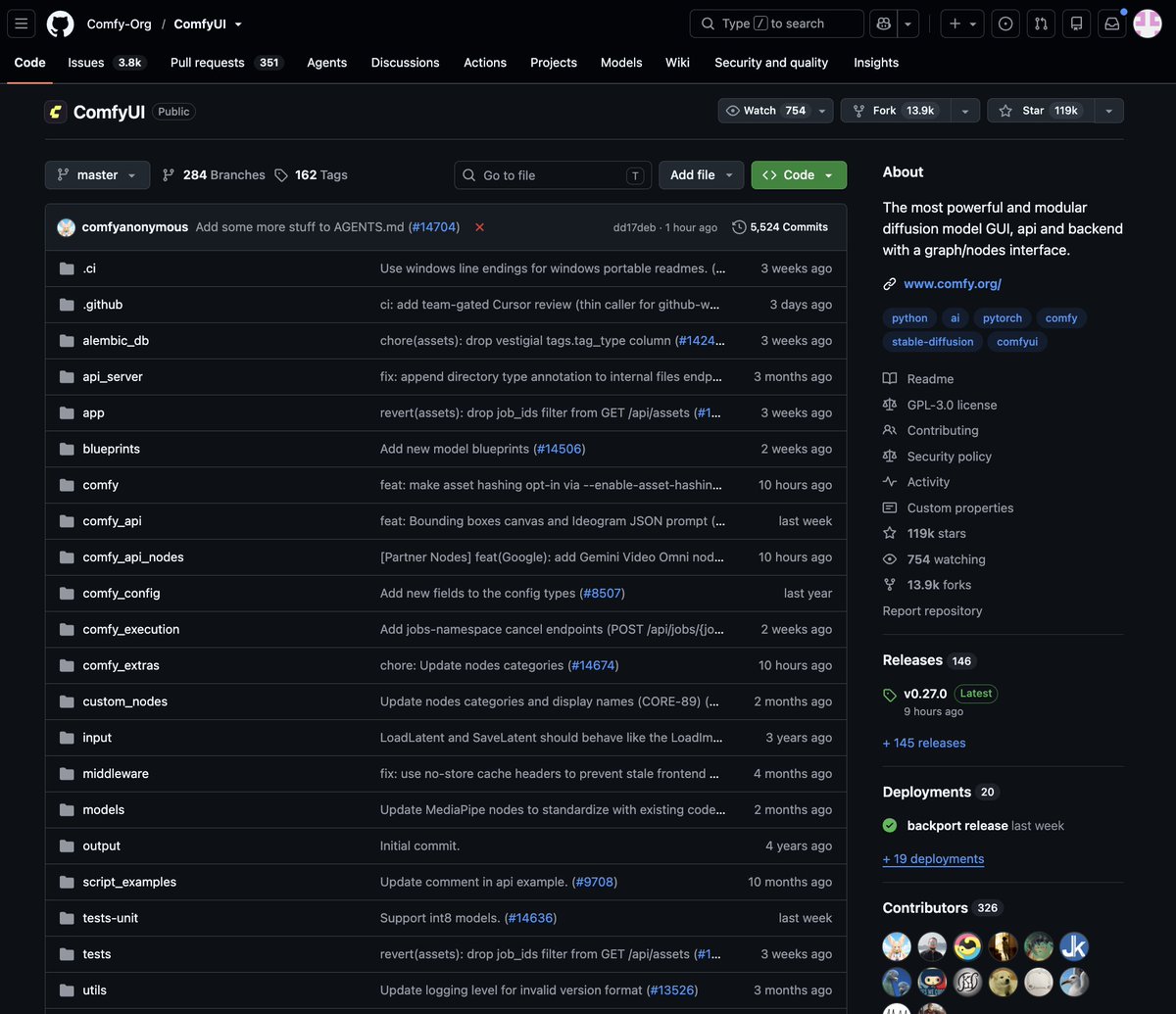The height and width of the screenshot is (1014, 1176).
Task: Expand the Copilot dropdown arrow
Action: coord(908,24)
